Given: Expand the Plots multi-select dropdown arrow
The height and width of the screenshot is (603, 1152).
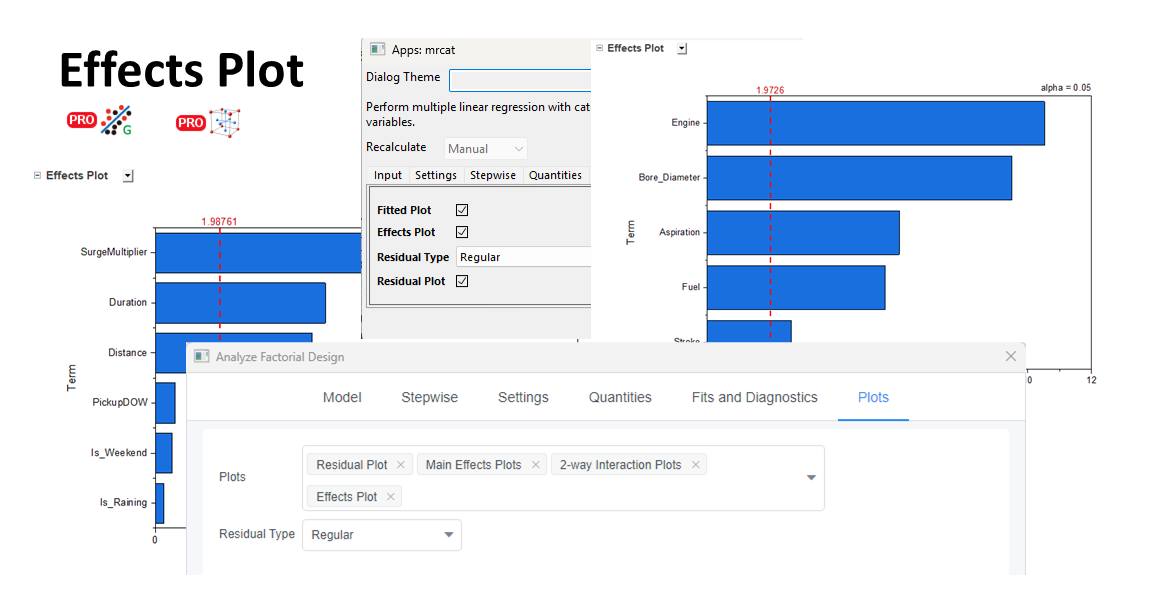Looking at the screenshot, I should [811, 477].
